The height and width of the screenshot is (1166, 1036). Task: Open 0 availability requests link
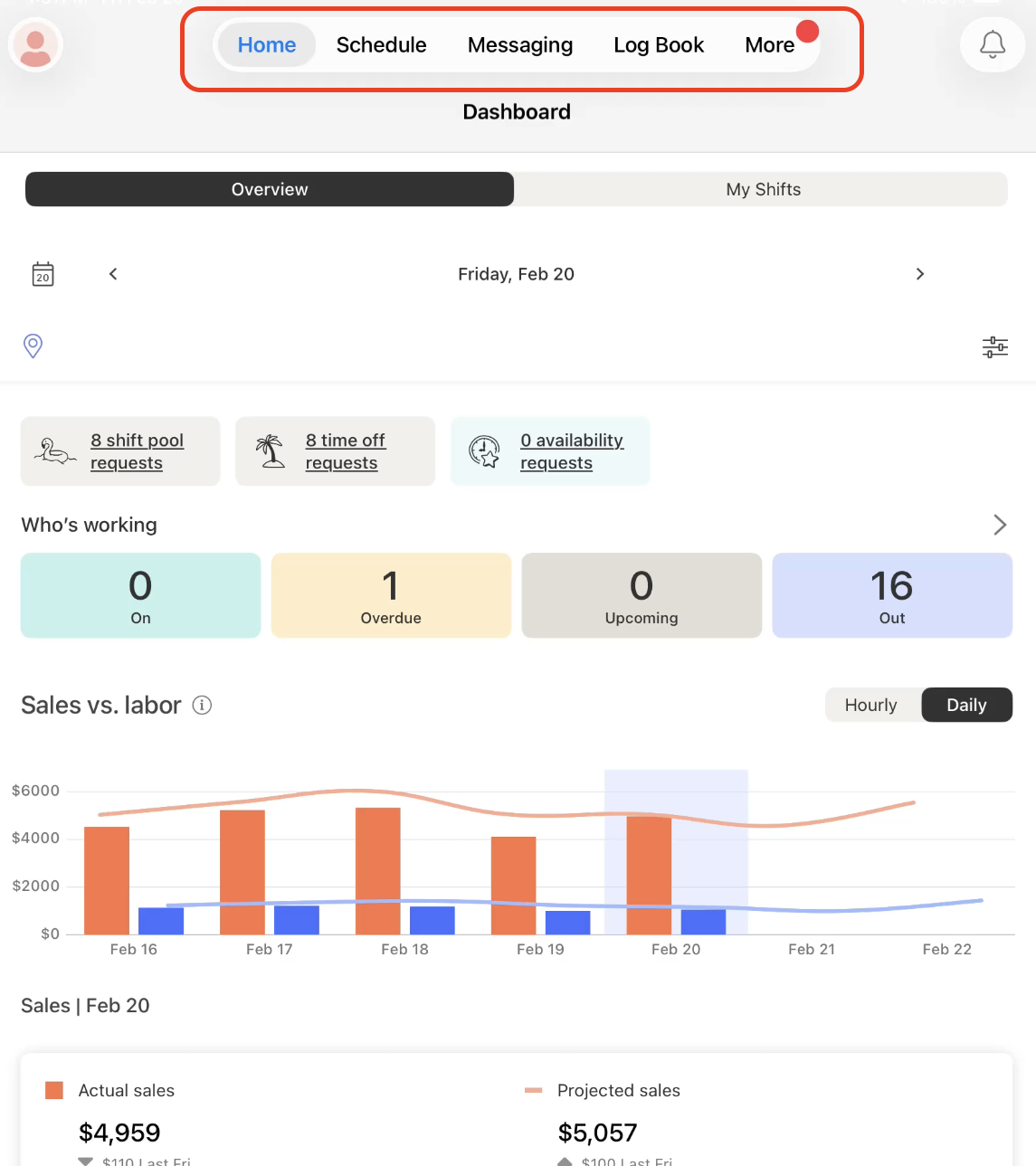point(571,451)
